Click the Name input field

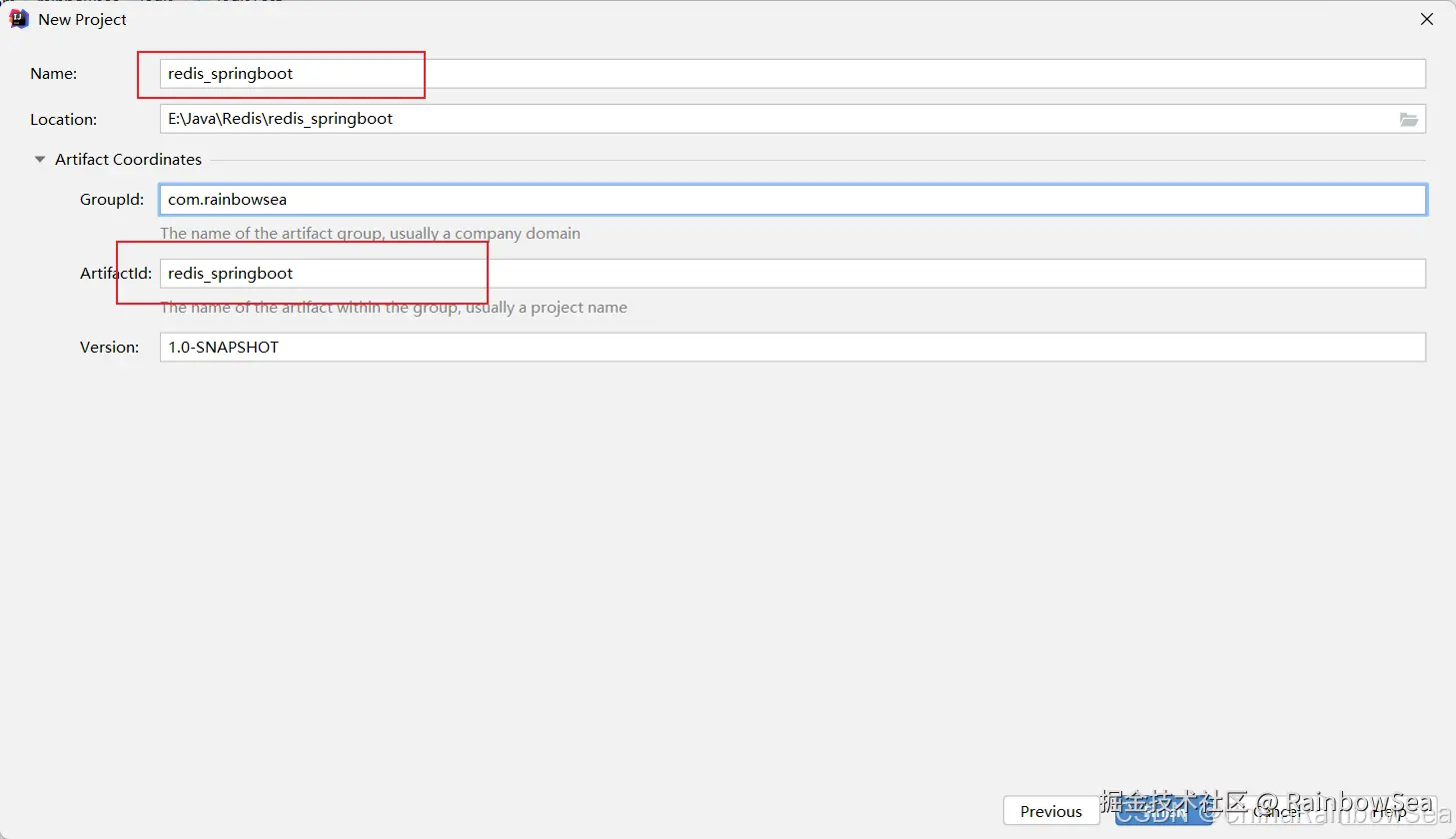coord(792,74)
